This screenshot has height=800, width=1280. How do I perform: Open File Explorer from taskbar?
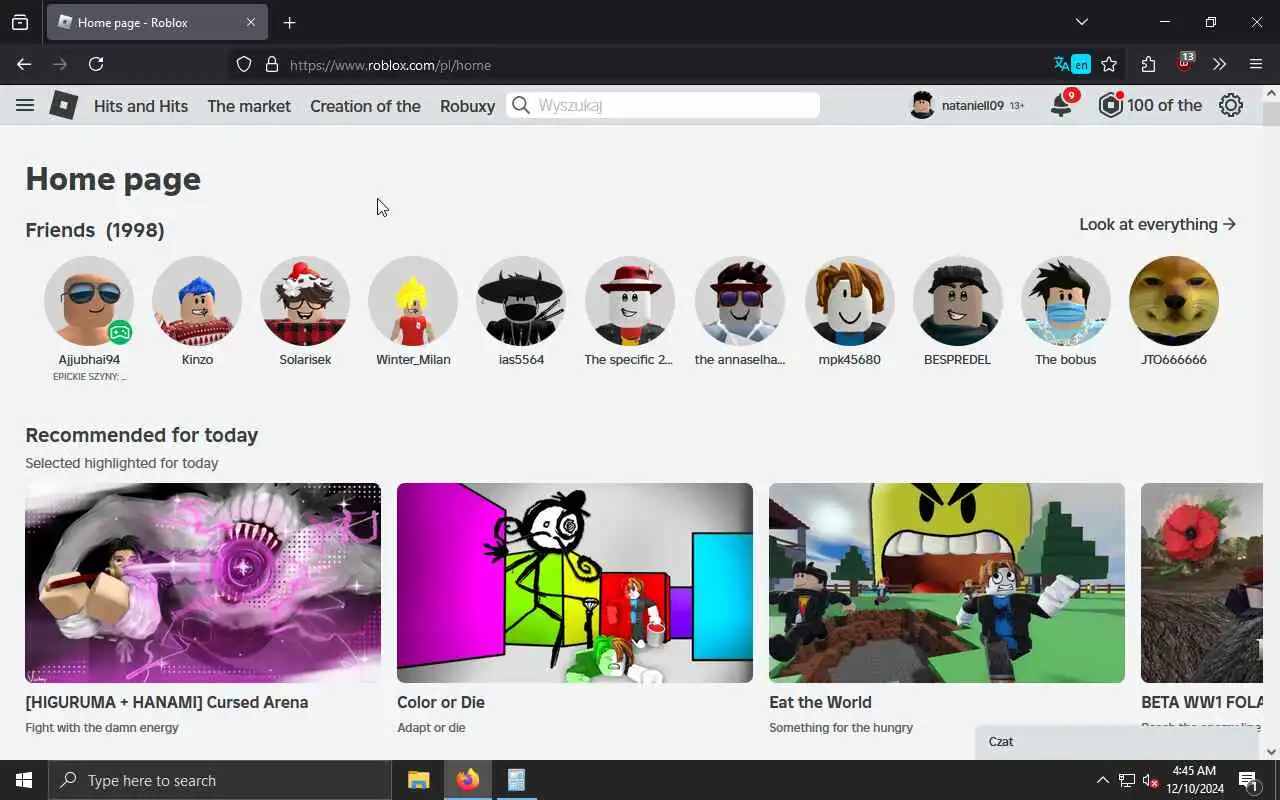coord(419,780)
